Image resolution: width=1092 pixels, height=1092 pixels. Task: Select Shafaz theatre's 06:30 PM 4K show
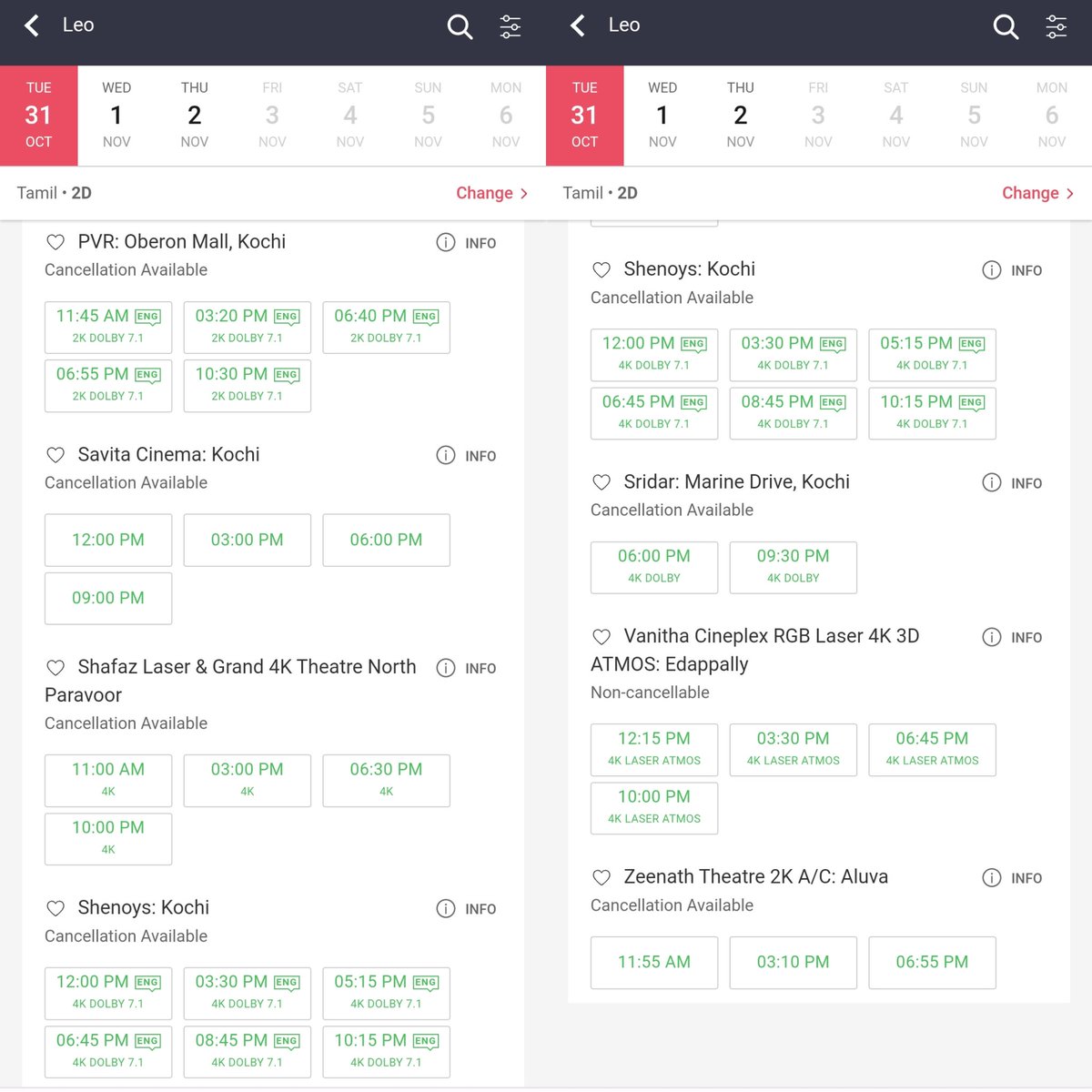pos(387,781)
